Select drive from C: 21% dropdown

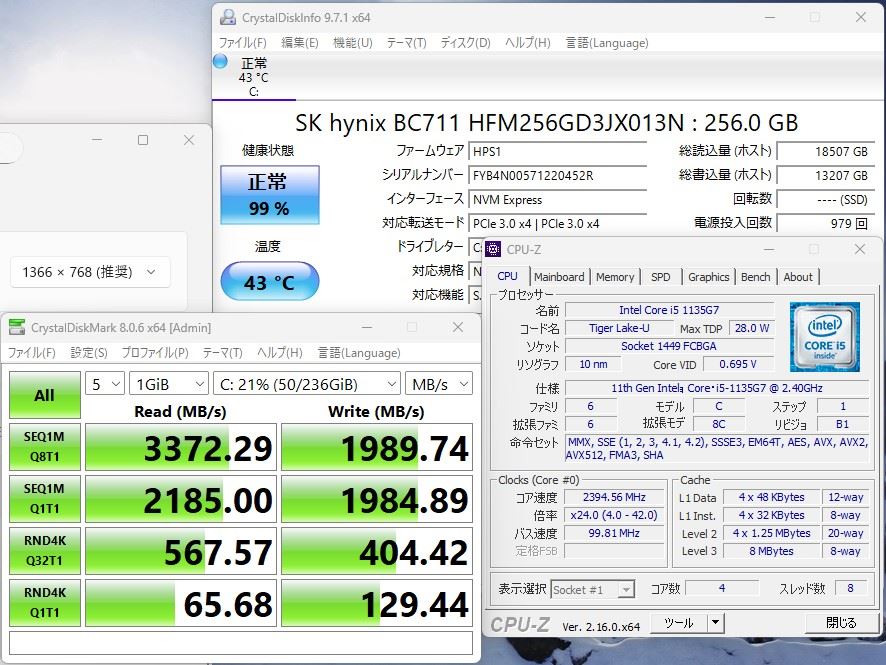pyautogui.click(x=305, y=384)
